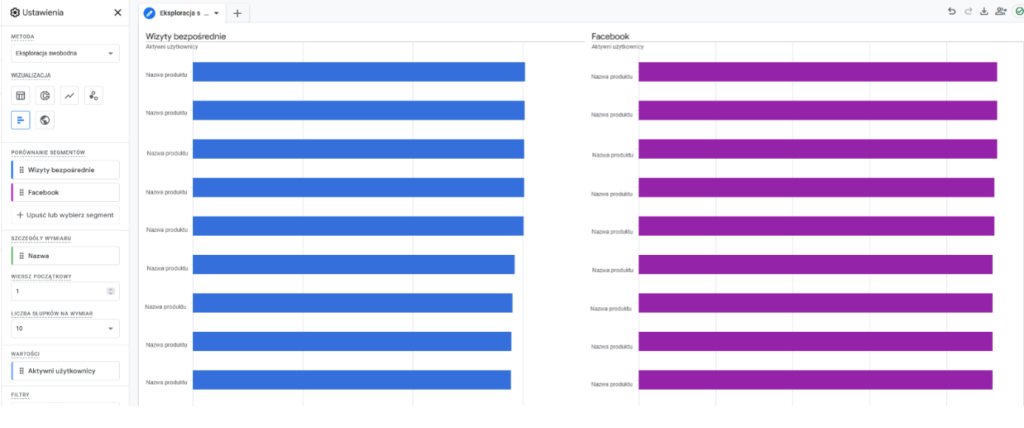The height and width of the screenshot is (428, 1024).
Task: Select the Eksploracja tab
Action: click(x=182, y=13)
